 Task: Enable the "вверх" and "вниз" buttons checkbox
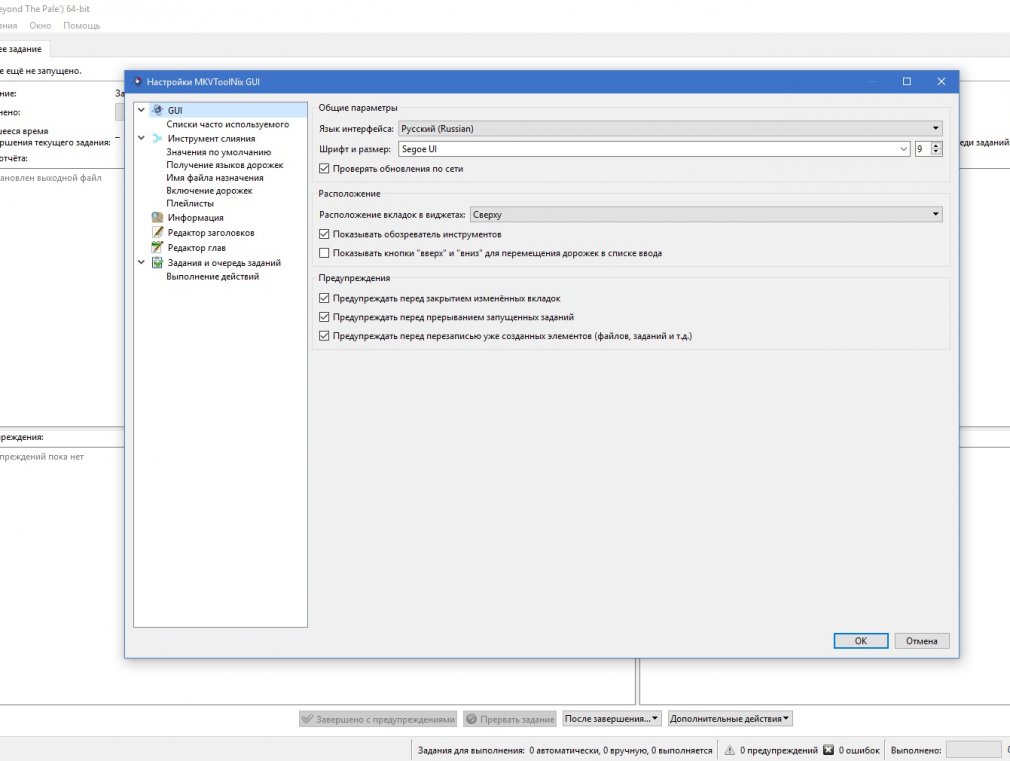324,253
